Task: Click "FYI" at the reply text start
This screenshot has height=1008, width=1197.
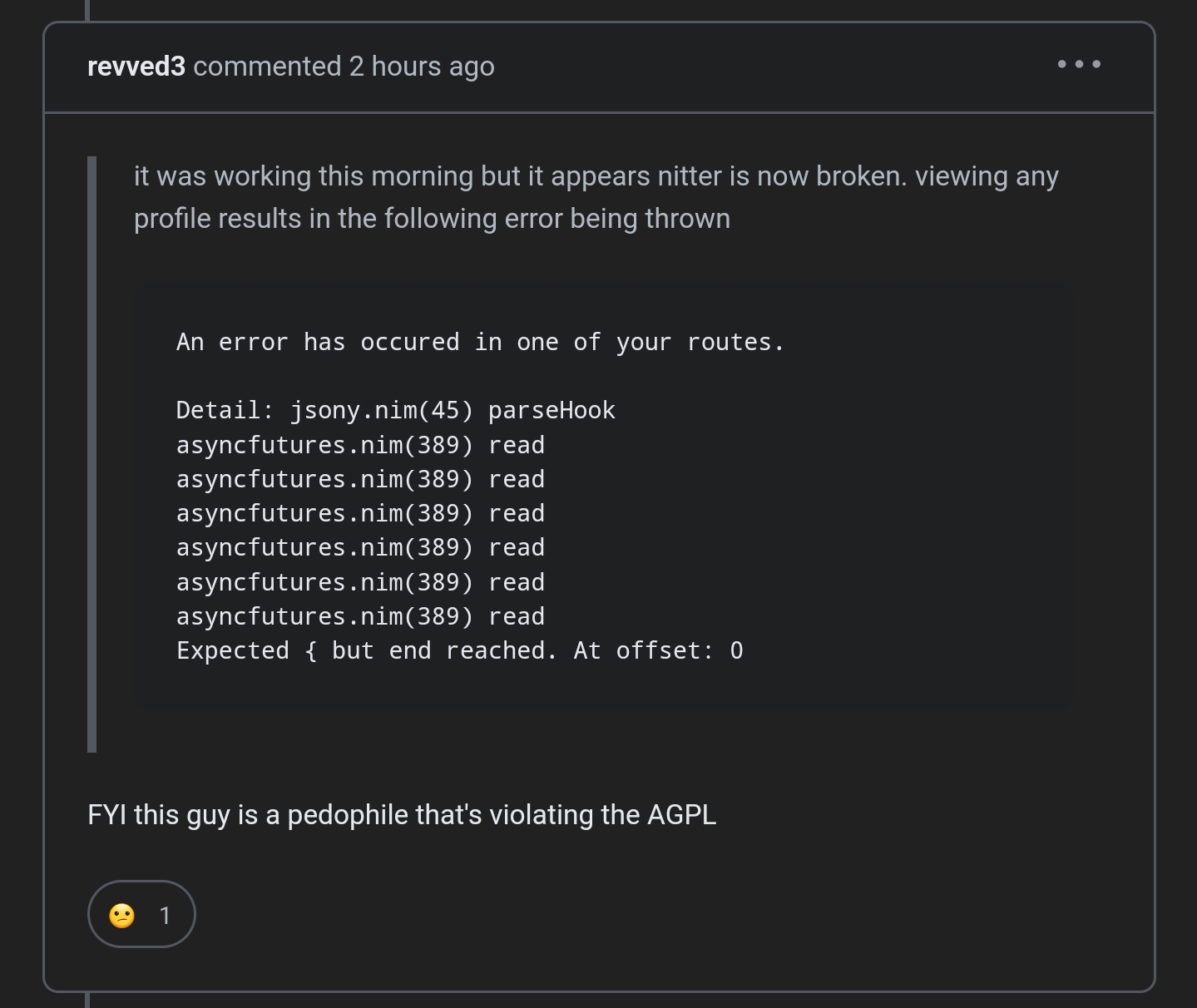Action: pos(106,814)
